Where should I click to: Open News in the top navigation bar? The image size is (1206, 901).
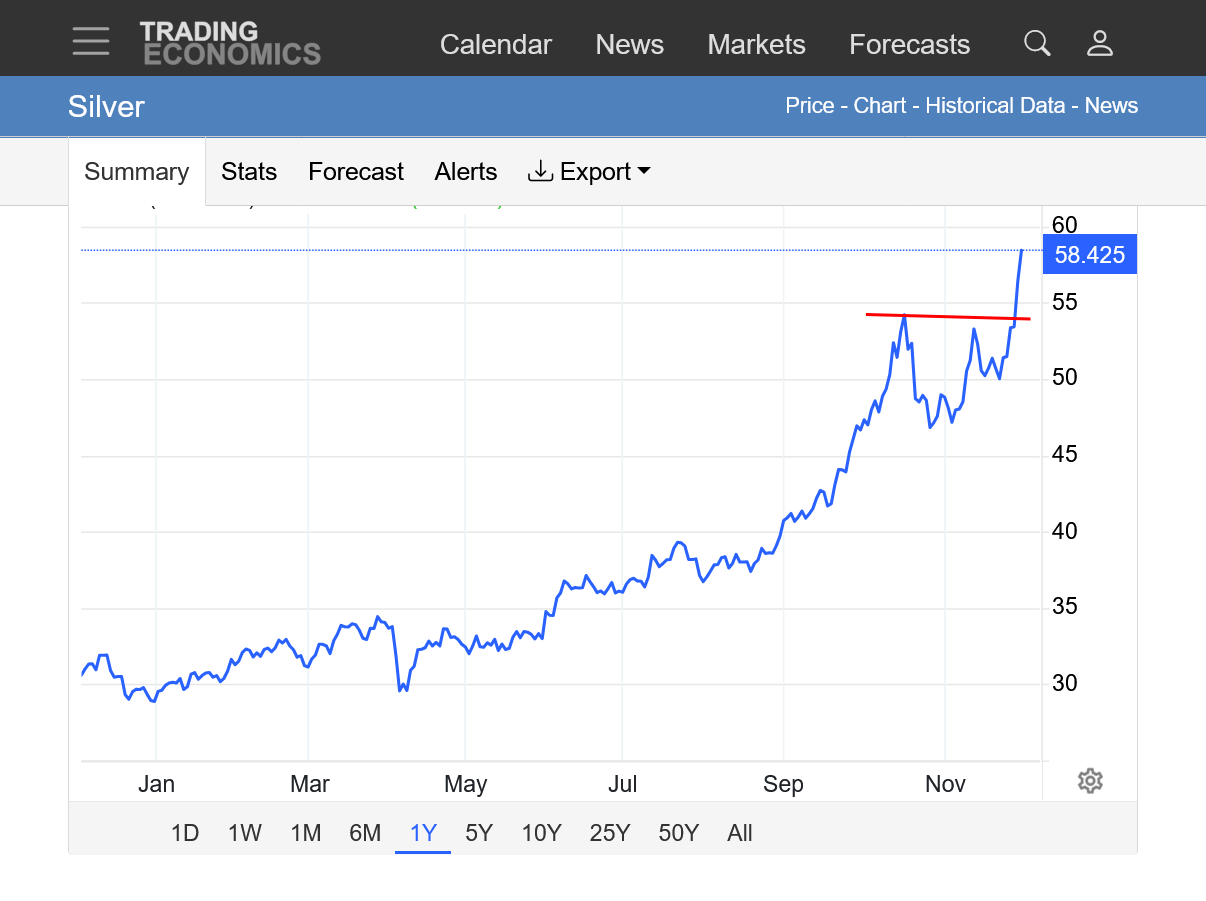click(630, 45)
